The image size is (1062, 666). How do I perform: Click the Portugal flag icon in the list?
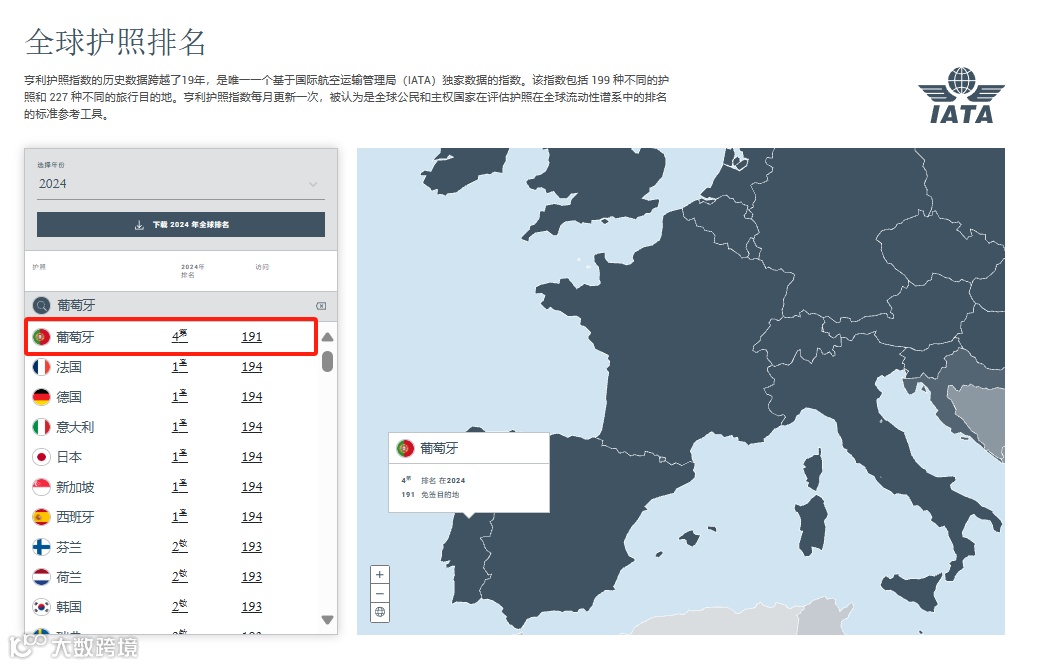pyautogui.click(x=41, y=337)
